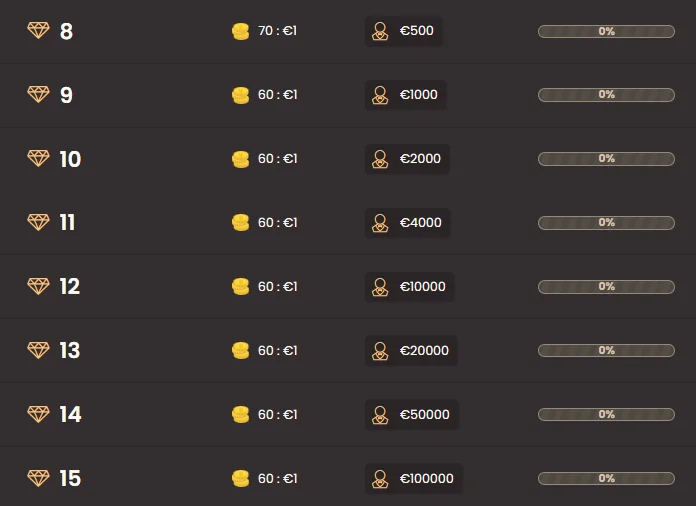Screen dimensions: 696x506
Task: Click the diamond icon next to level 10
Action: pyautogui.click(x=38, y=159)
